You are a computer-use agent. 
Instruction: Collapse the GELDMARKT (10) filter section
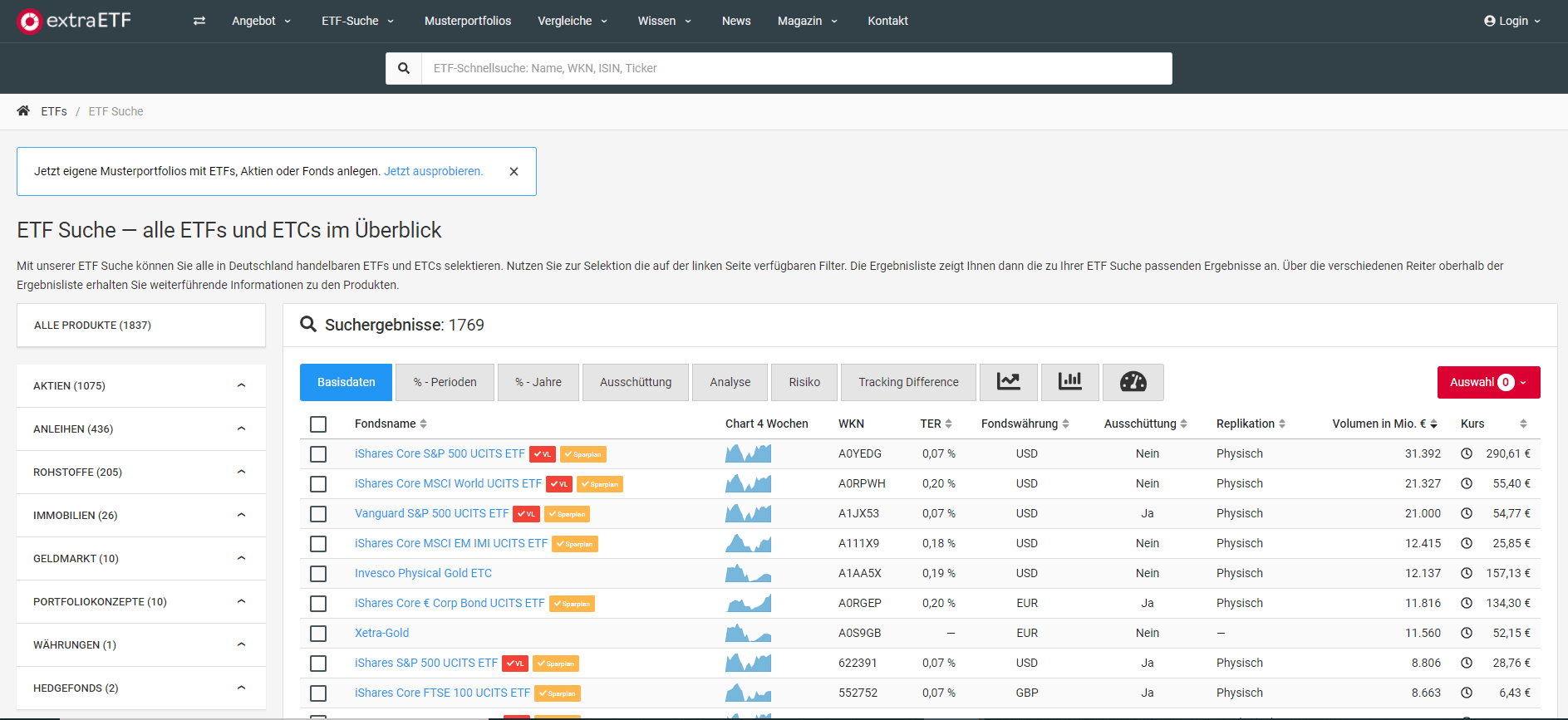point(141,558)
